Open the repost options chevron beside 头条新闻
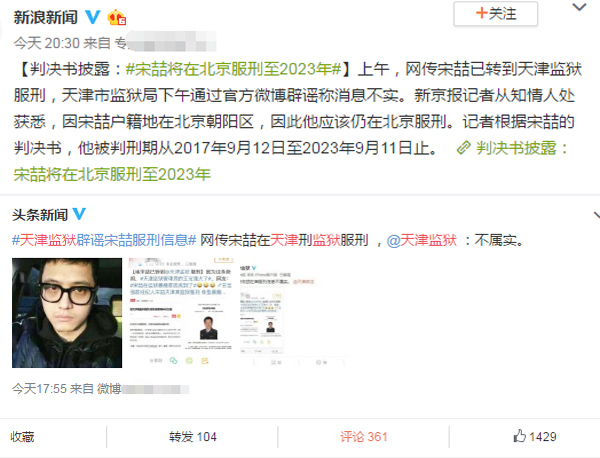This screenshot has width=600, height=458. click(597, 215)
